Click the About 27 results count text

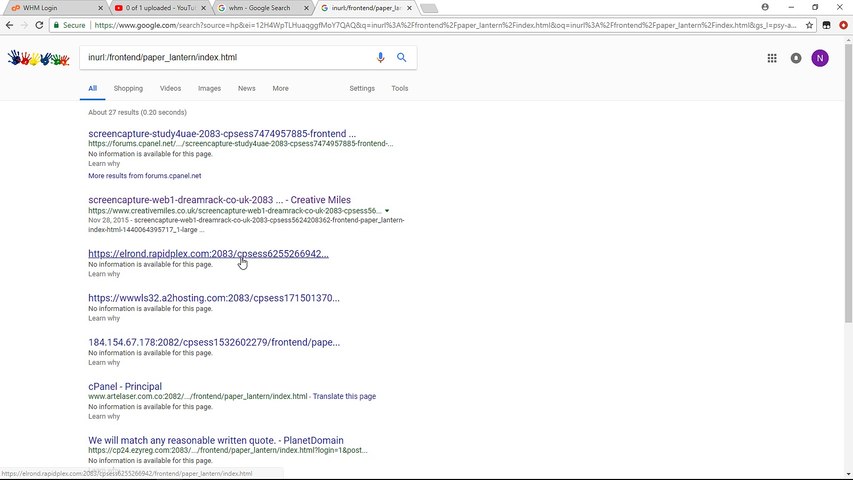coord(137,112)
